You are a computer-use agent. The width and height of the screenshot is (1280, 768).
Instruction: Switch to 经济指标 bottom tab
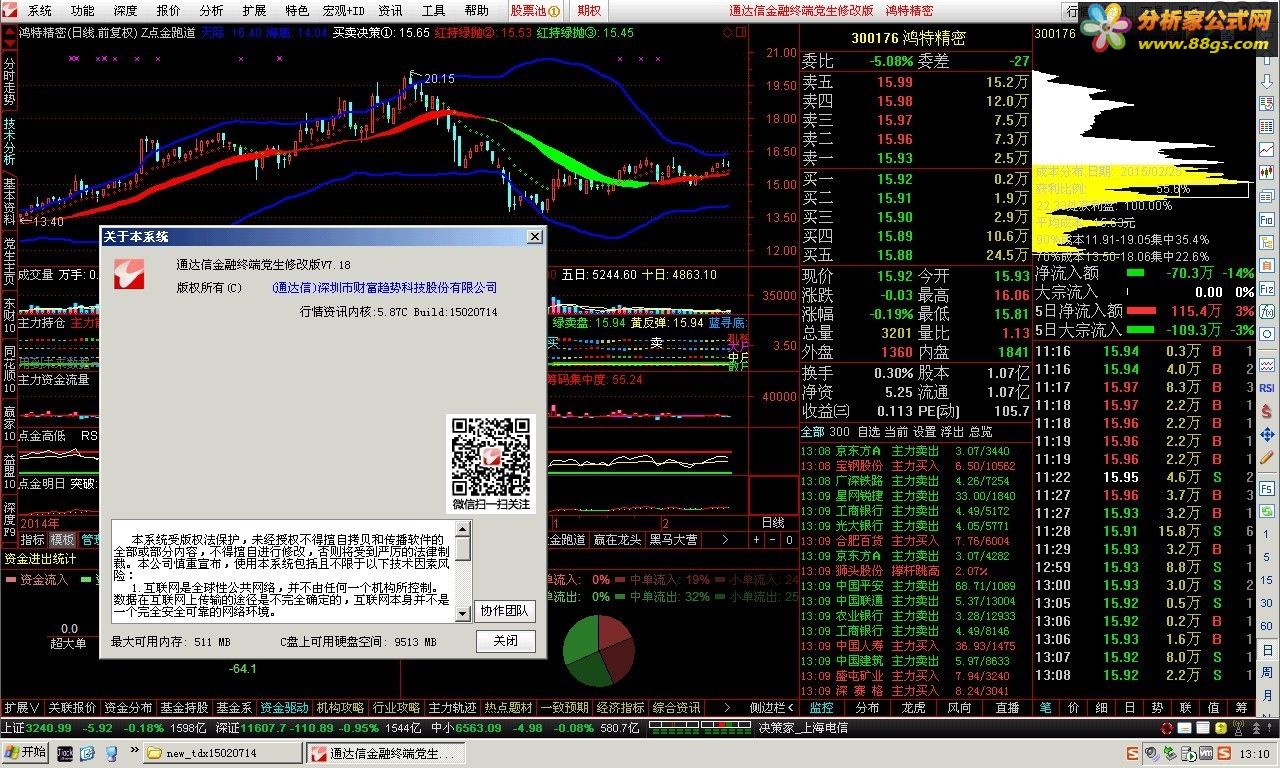[621, 708]
